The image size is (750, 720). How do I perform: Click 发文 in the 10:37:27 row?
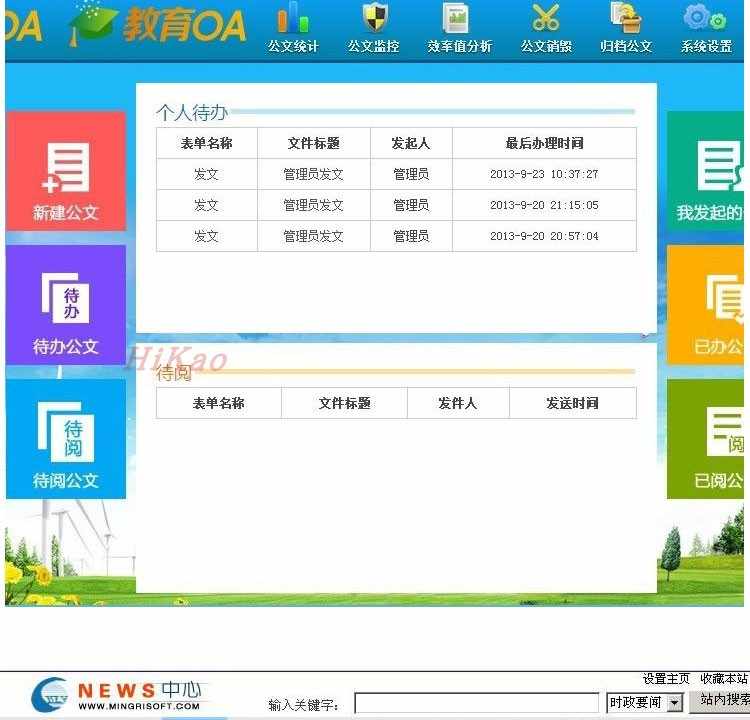[x=206, y=174]
